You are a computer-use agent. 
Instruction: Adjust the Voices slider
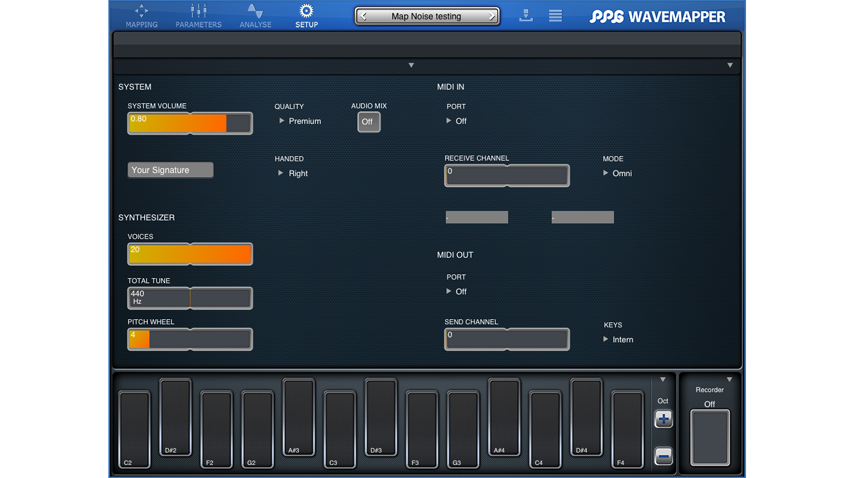tap(190, 254)
